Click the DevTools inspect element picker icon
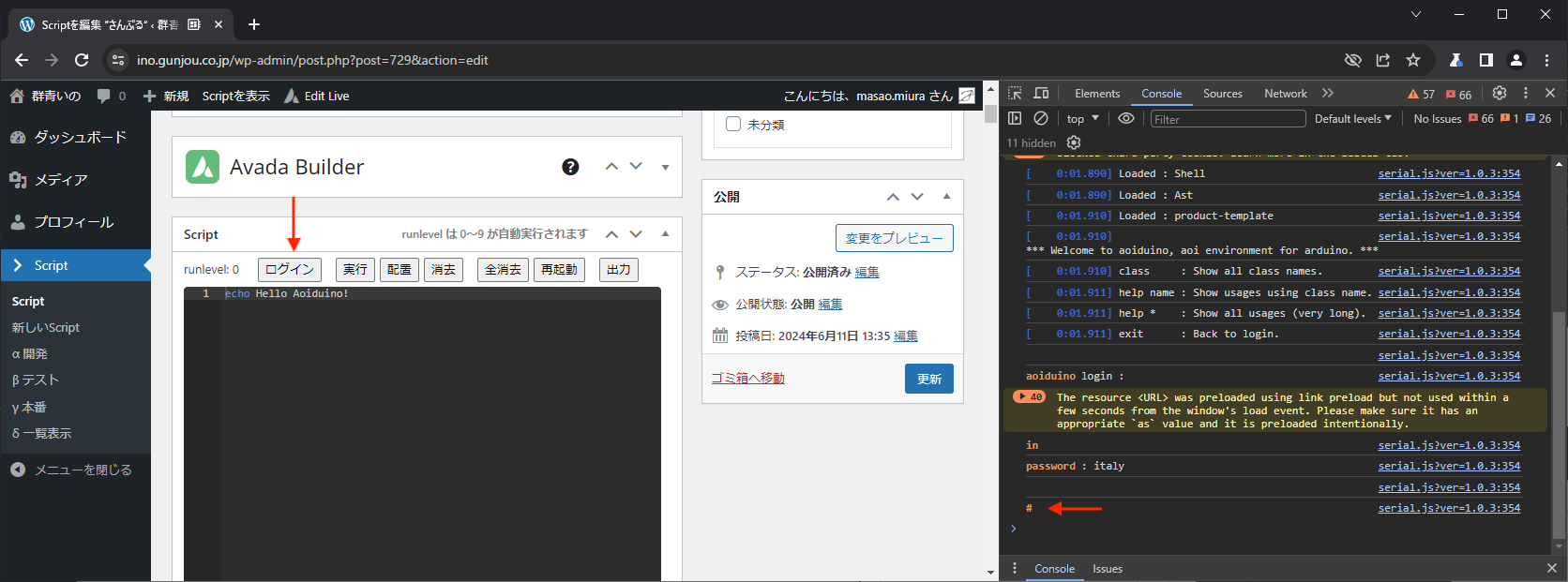1568x582 pixels. pos(1015,94)
